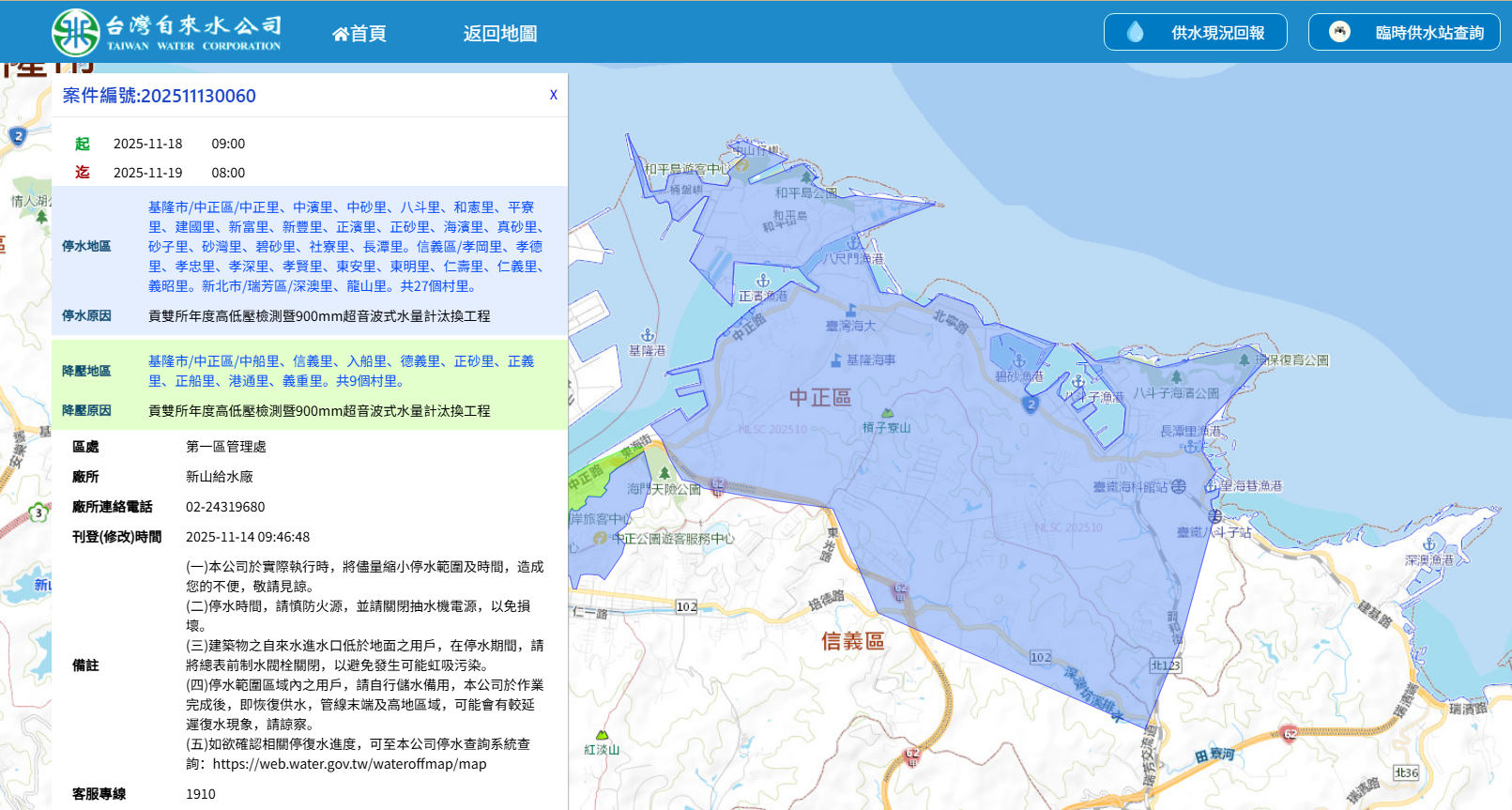This screenshot has width=1512, height=810.
Task: Click the 停水地區 village list text
Action: [347, 247]
